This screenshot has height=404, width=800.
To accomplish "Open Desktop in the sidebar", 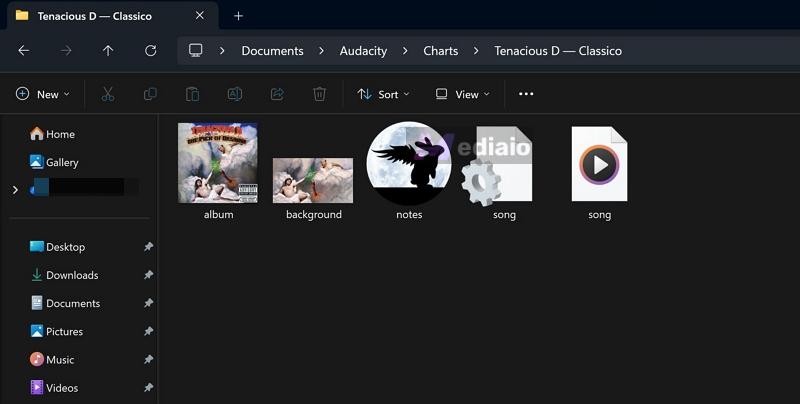I will pos(57,247).
